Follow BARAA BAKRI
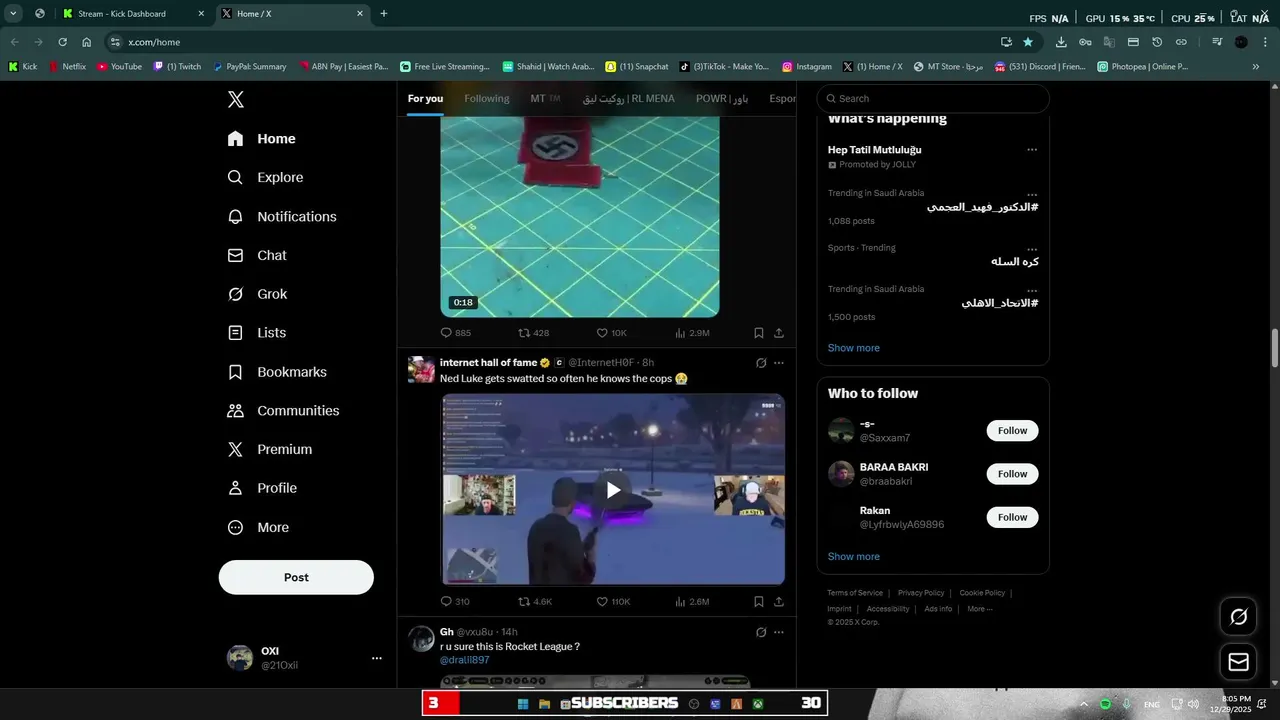The image size is (1280, 720). 1012,474
